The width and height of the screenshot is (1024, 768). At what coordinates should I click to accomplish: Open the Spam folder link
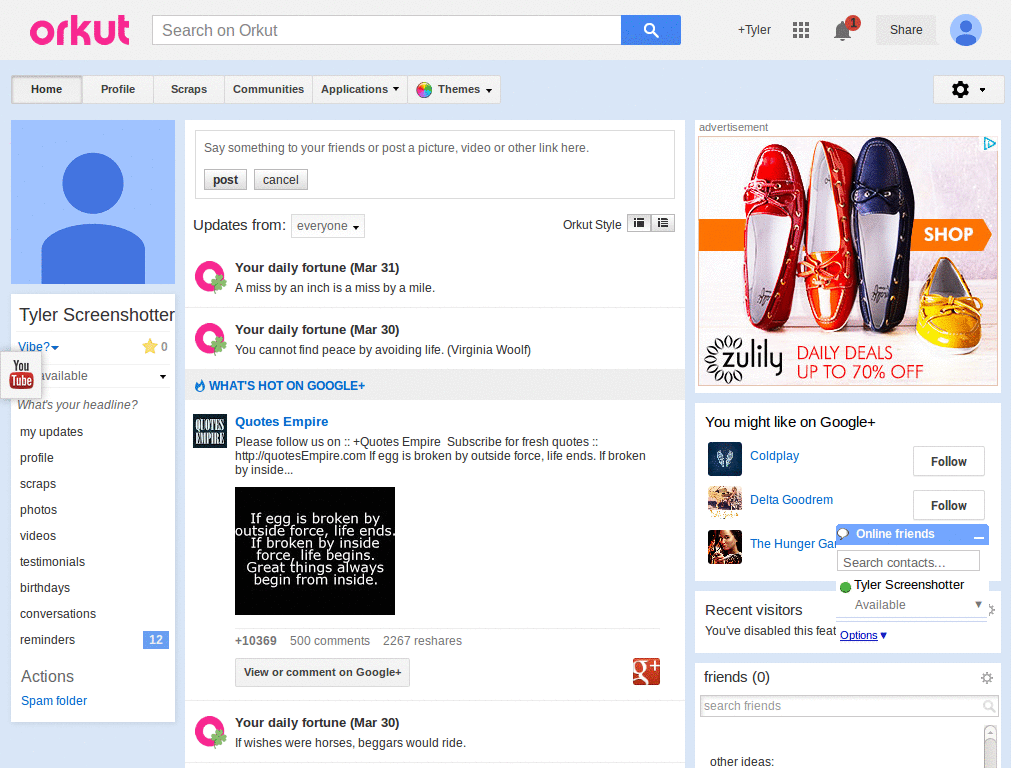(54, 700)
